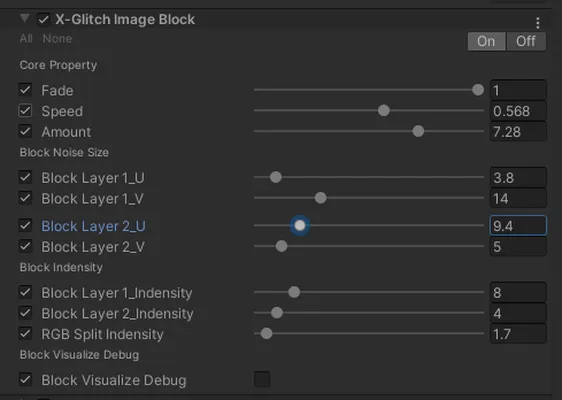
Task: Click the RGB Split Indensity value field
Action: 518,334
